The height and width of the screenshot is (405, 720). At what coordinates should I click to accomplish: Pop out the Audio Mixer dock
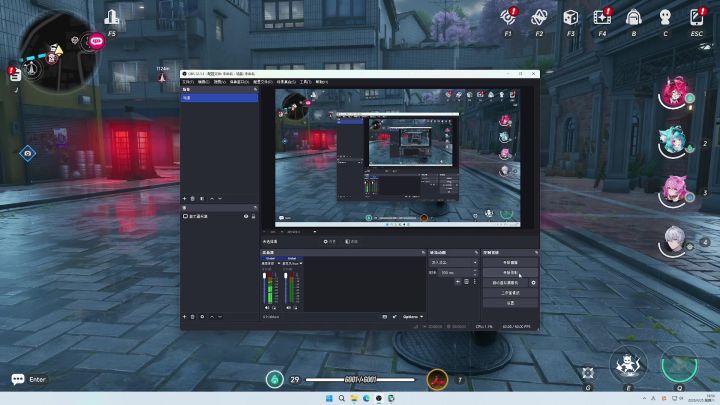click(423, 253)
